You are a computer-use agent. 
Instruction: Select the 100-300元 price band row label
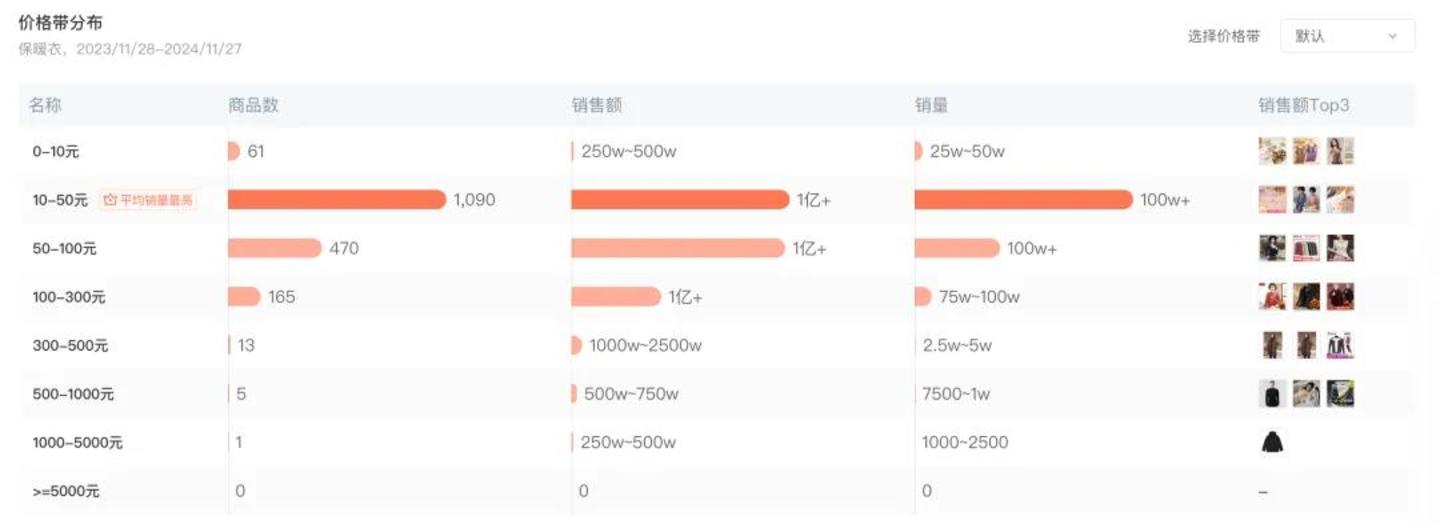(x=70, y=297)
